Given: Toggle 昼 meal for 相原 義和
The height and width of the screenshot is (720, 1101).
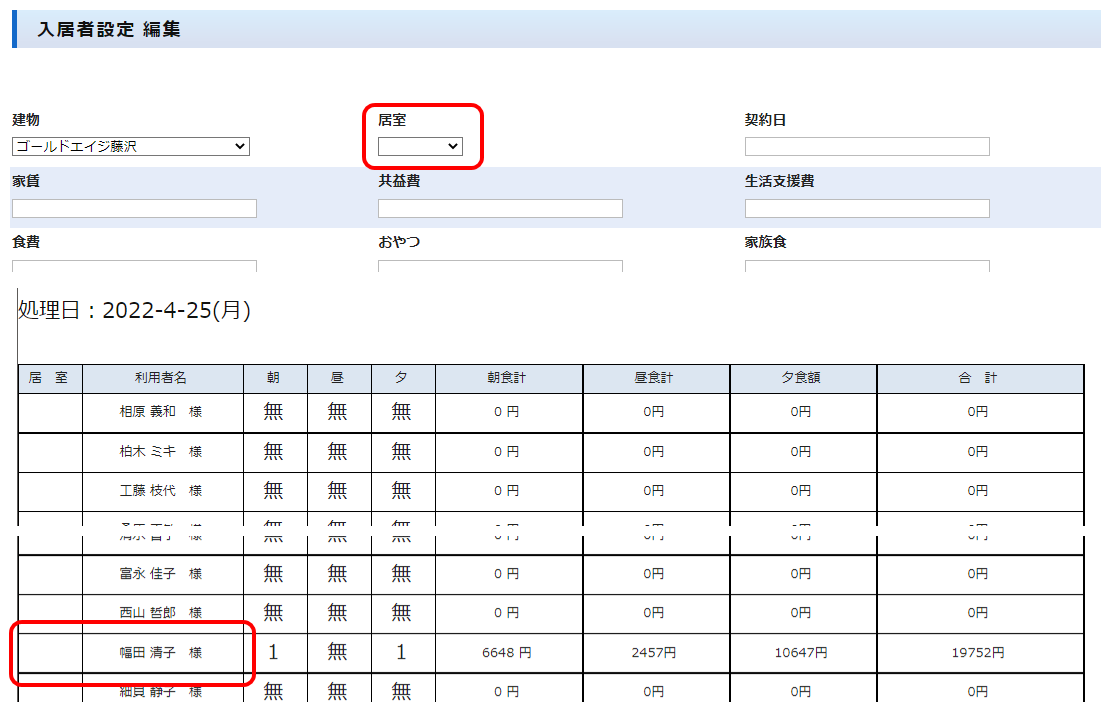Looking at the screenshot, I should click(337, 412).
